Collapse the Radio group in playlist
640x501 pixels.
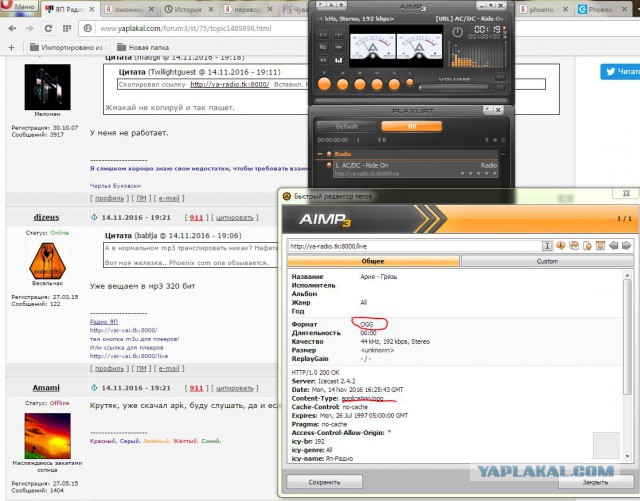(x=320, y=154)
